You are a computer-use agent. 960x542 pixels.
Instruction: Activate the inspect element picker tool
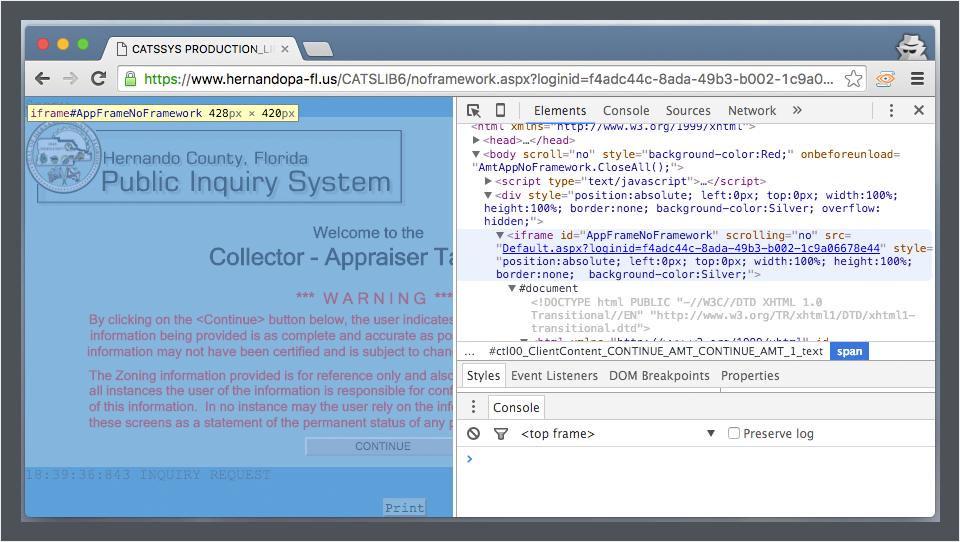[474, 111]
